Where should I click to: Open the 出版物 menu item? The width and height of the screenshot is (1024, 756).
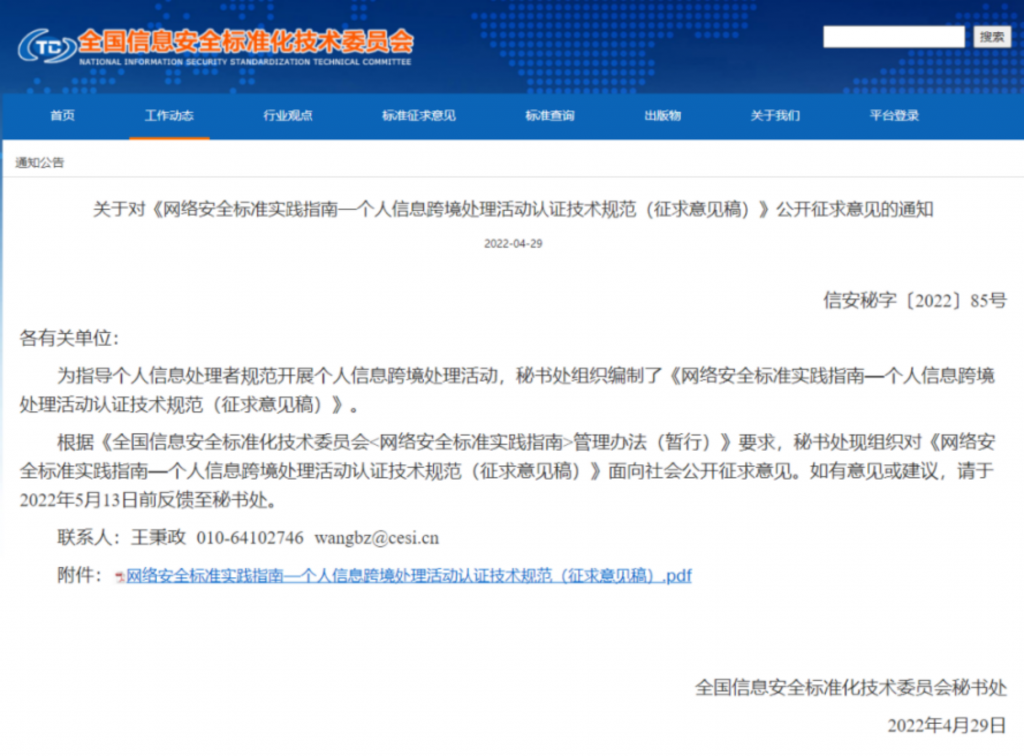[662, 116]
